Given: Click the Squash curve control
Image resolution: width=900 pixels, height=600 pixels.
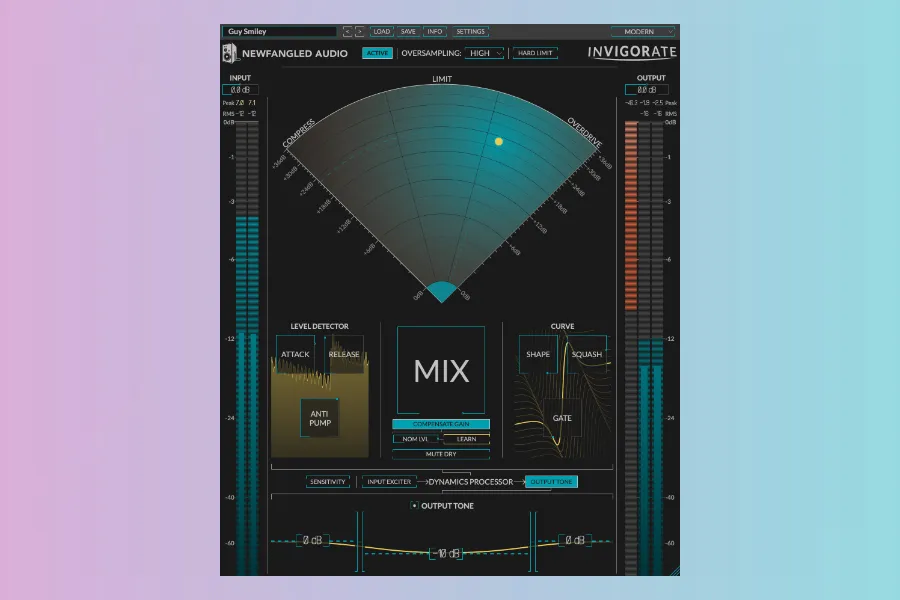Looking at the screenshot, I should point(586,354).
